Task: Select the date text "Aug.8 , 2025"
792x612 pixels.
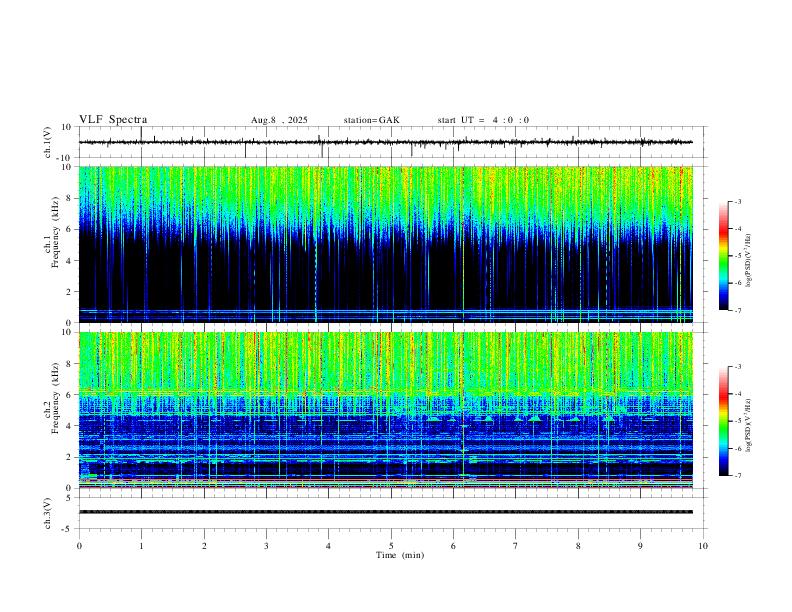Action: 279,120
